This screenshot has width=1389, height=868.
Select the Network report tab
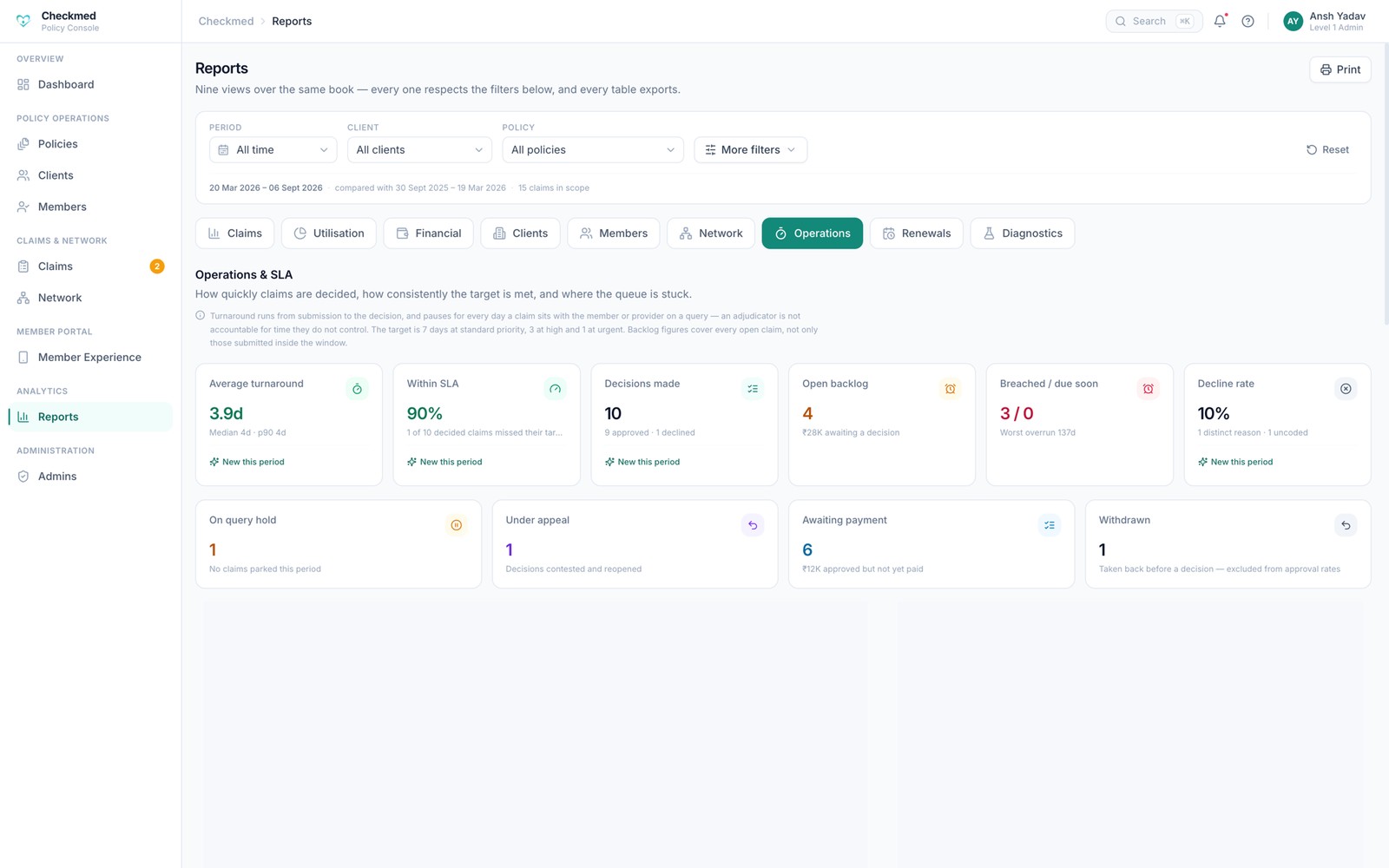[711, 233]
